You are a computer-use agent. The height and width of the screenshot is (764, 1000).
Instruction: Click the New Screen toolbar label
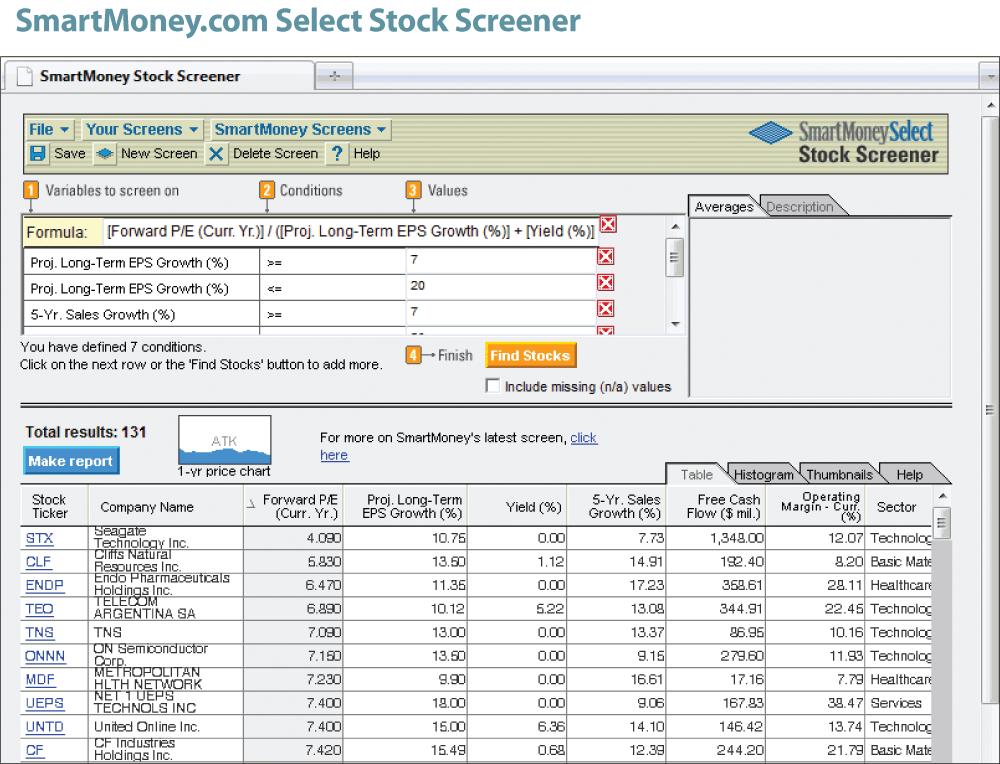point(159,154)
